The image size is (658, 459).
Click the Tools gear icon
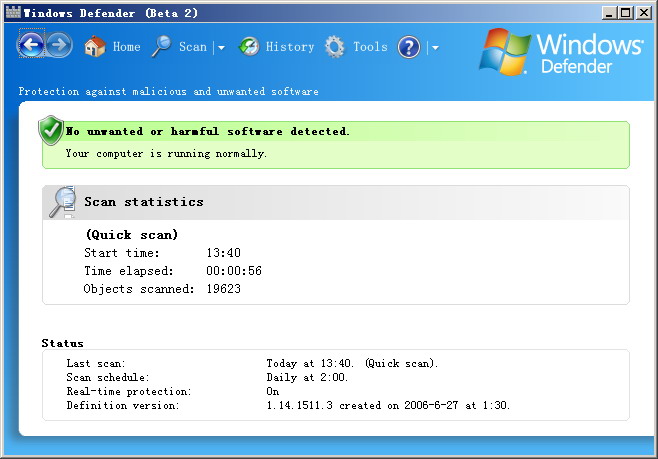pyautogui.click(x=334, y=47)
